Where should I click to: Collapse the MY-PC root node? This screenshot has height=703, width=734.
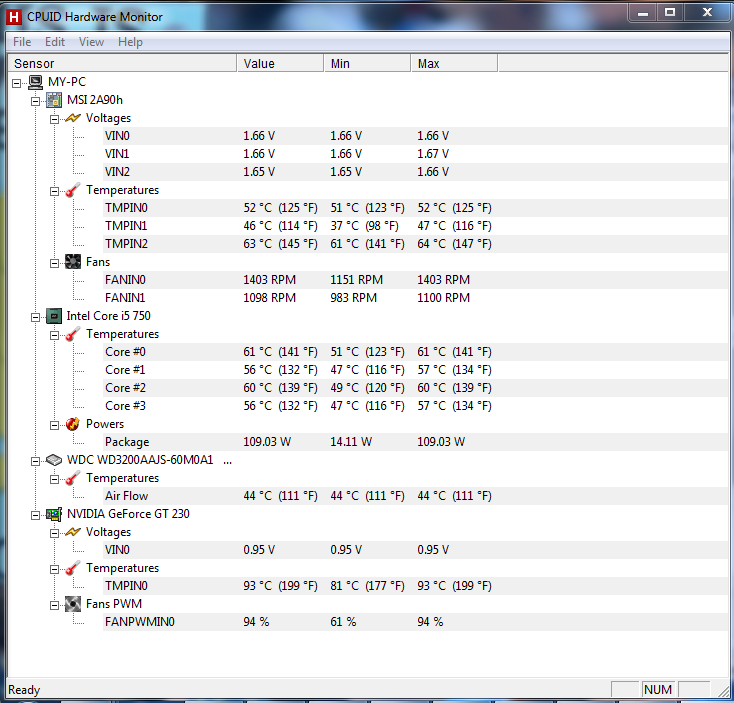(16, 83)
